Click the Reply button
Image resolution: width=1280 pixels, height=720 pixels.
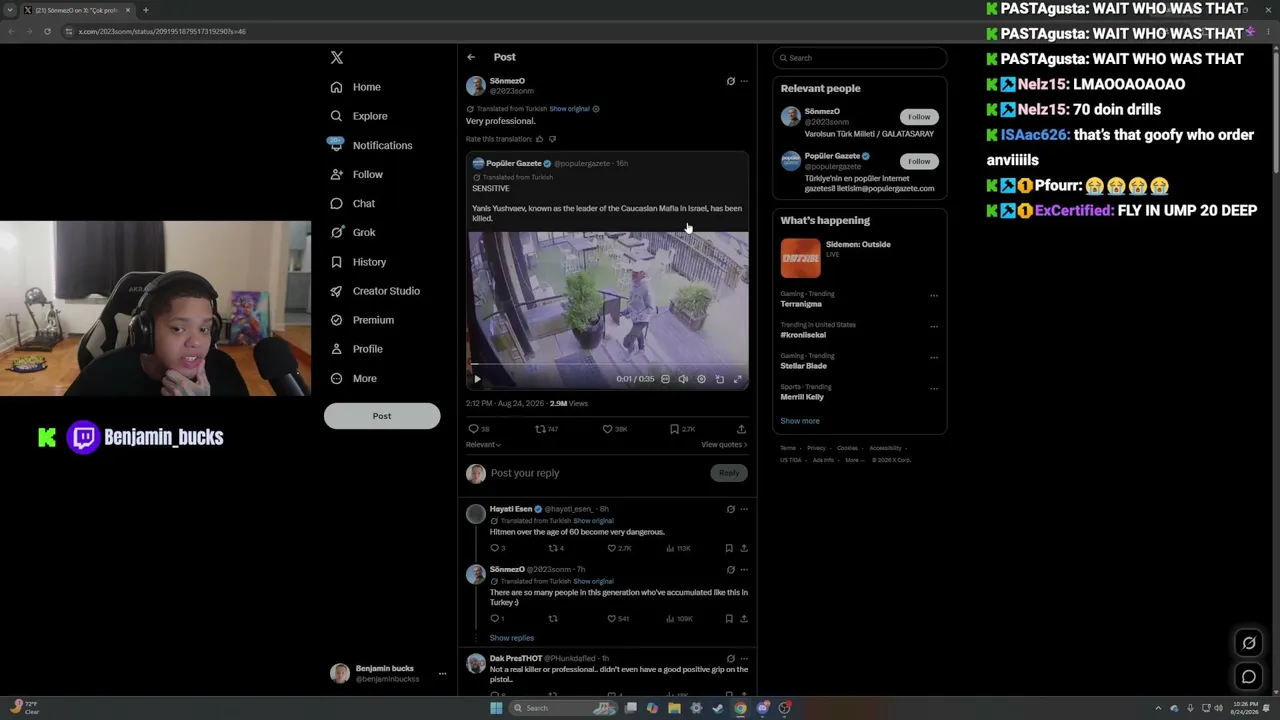click(x=729, y=473)
